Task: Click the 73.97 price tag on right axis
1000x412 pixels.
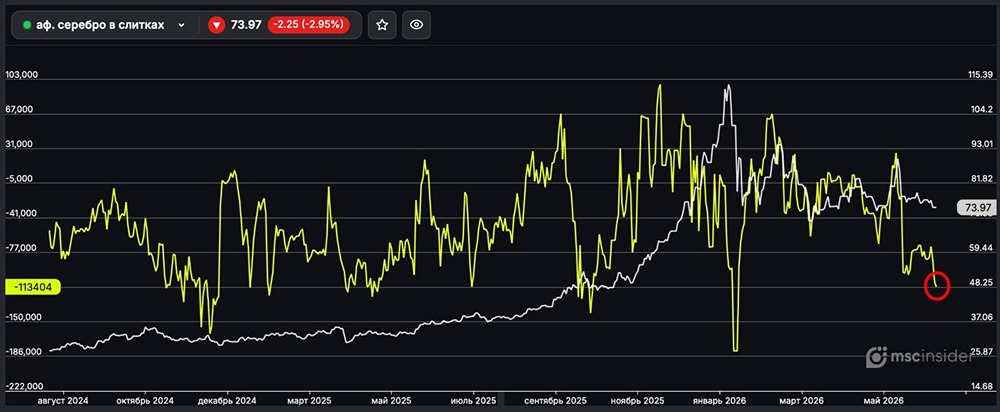Action: tap(976, 207)
